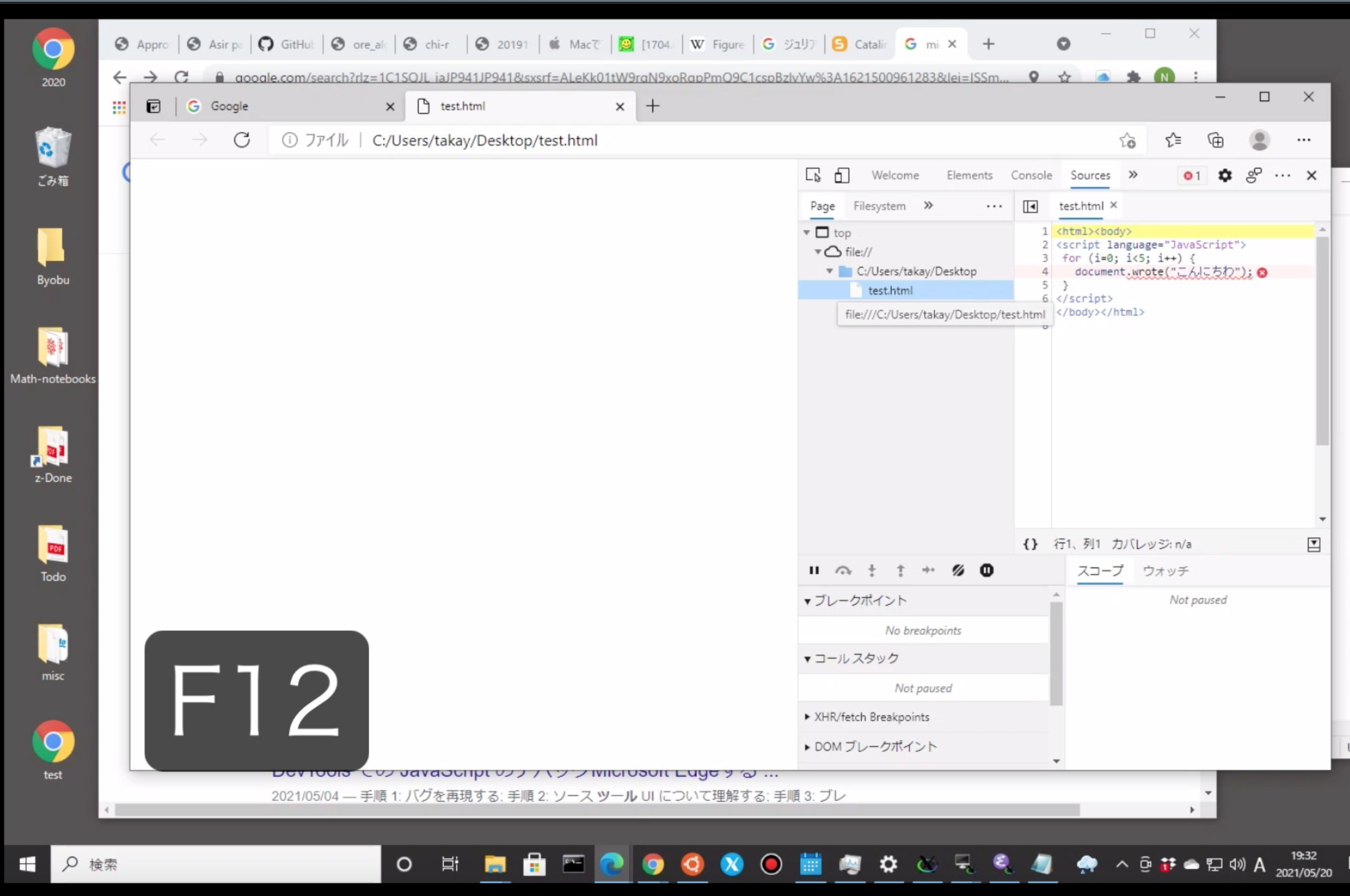This screenshot has width=1350, height=896.
Task: Open the DevTools customize three-dot menu
Action: tap(1283, 176)
